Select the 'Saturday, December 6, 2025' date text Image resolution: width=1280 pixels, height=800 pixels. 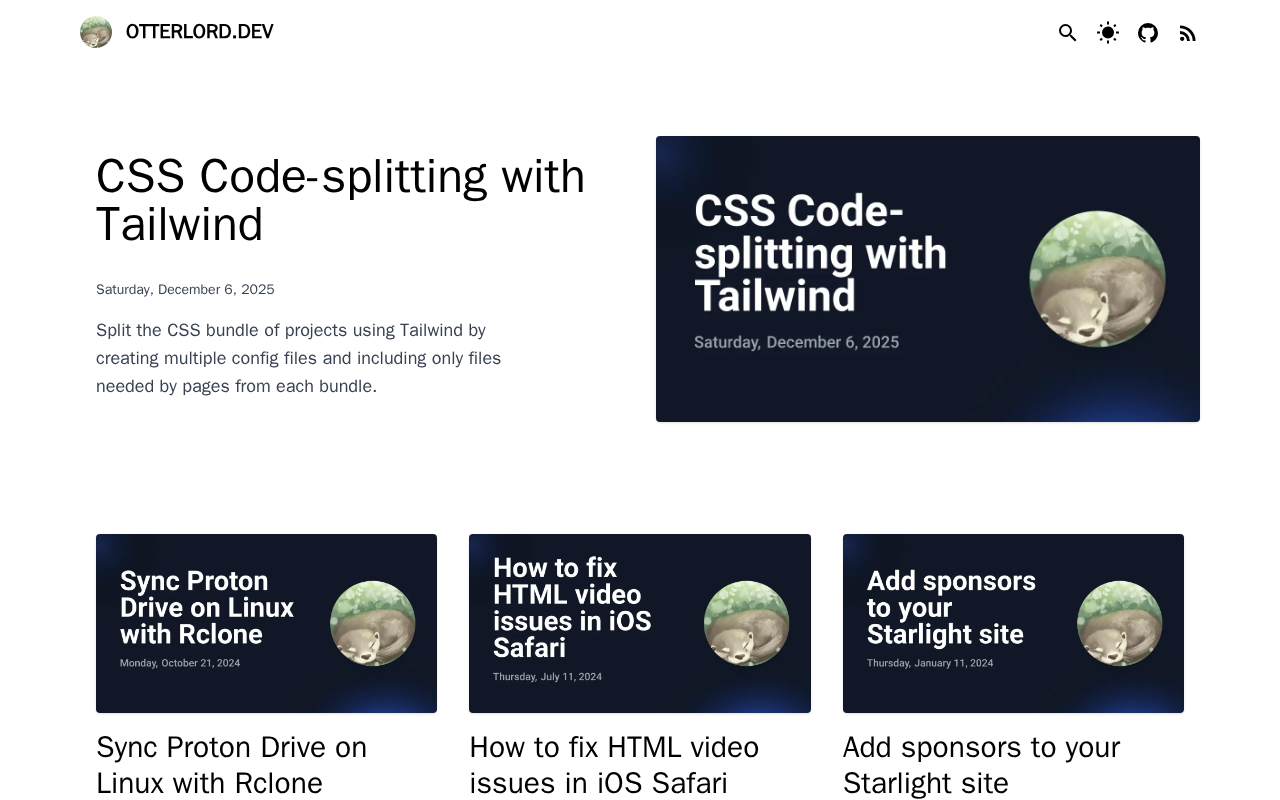click(185, 289)
